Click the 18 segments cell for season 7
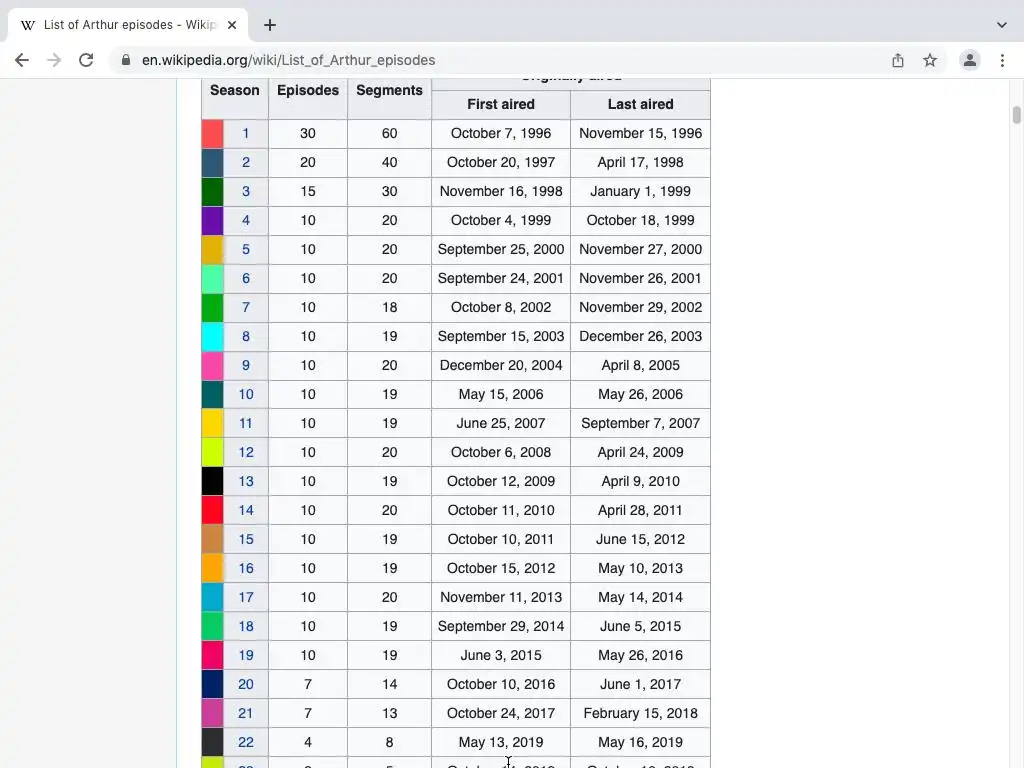The image size is (1024, 768). (x=389, y=307)
